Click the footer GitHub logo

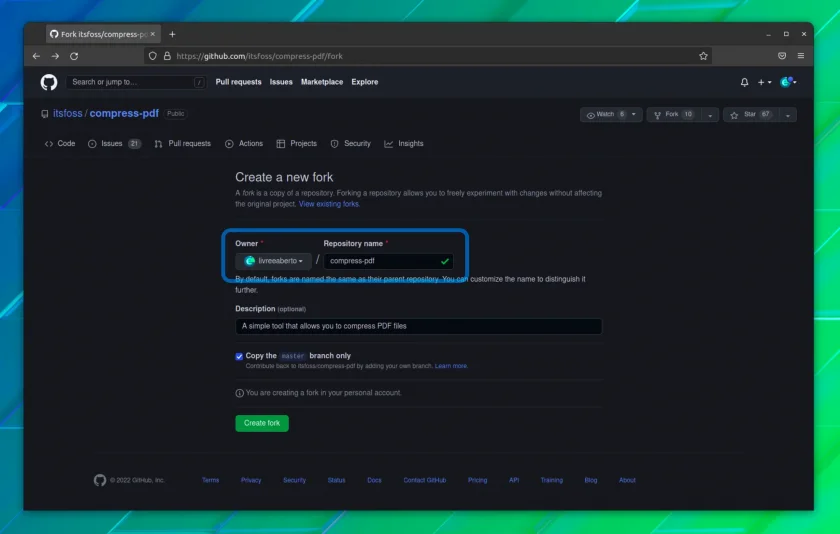(100, 480)
